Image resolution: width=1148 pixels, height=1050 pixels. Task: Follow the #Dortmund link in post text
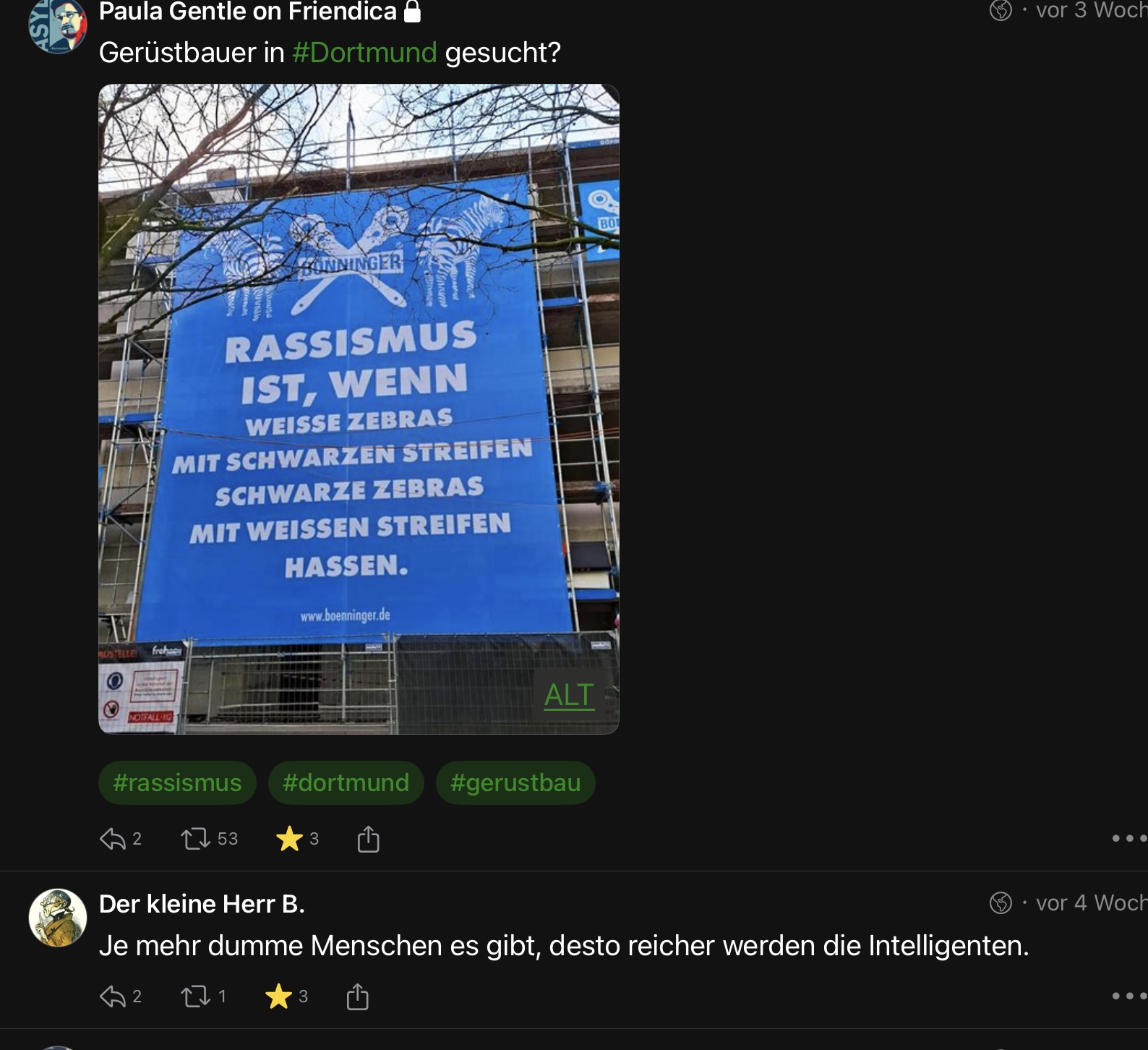[364, 53]
